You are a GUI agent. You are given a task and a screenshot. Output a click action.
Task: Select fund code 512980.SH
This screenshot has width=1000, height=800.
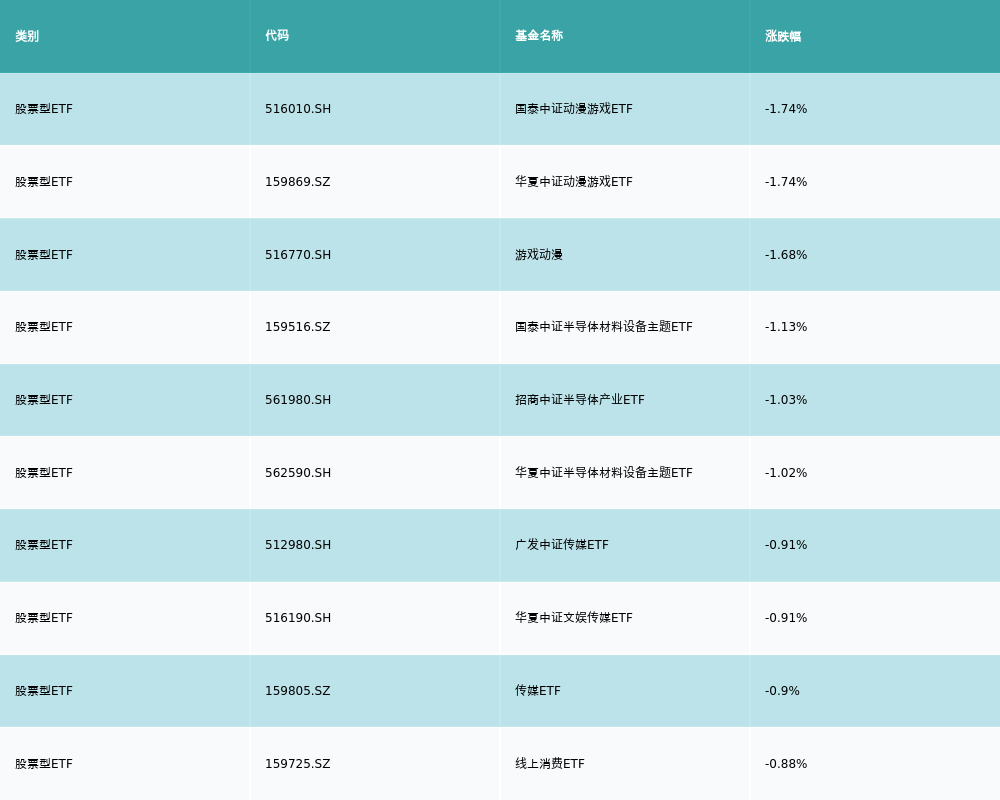(298, 545)
